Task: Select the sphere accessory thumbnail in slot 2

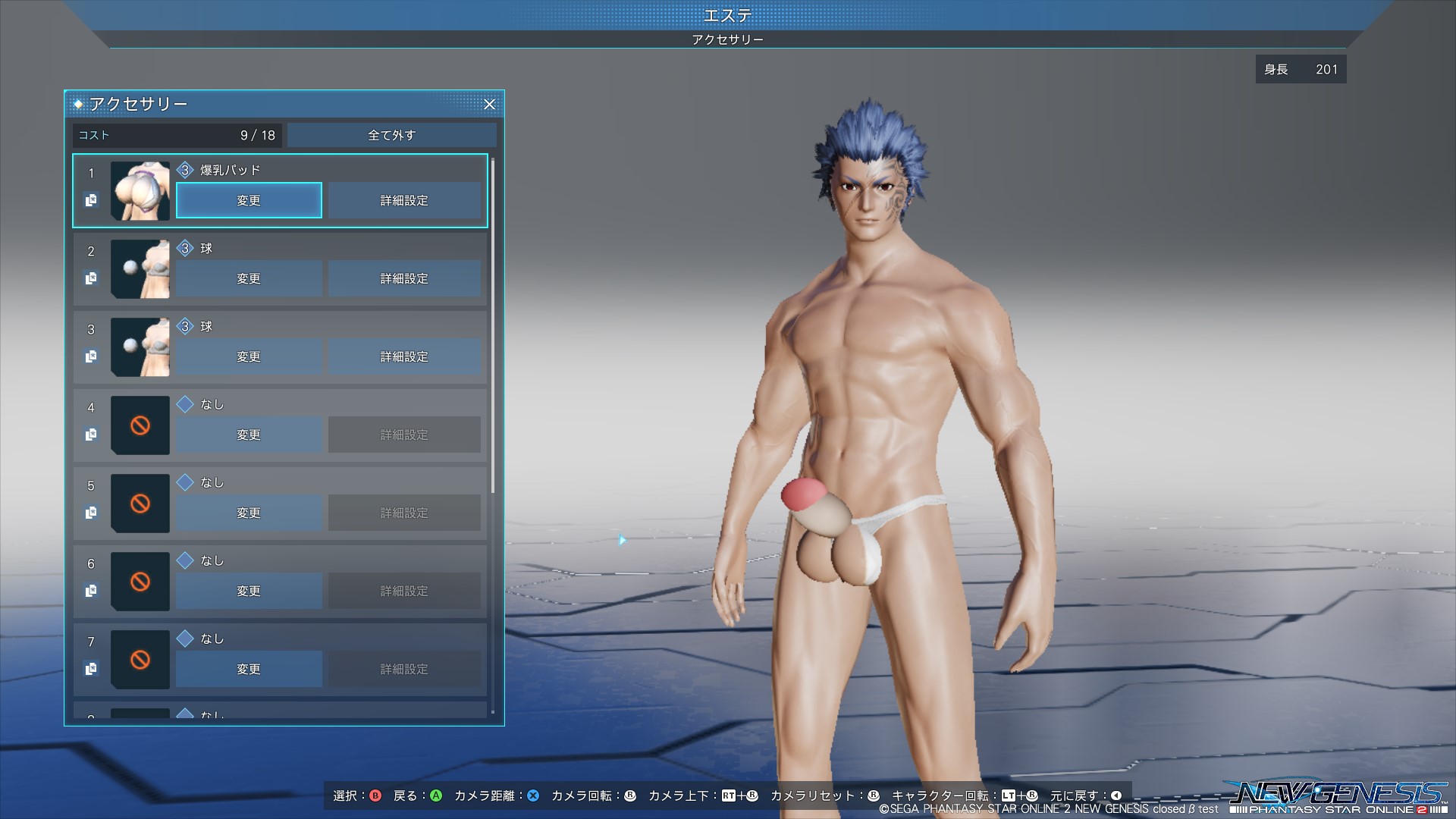Action: [x=140, y=269]
